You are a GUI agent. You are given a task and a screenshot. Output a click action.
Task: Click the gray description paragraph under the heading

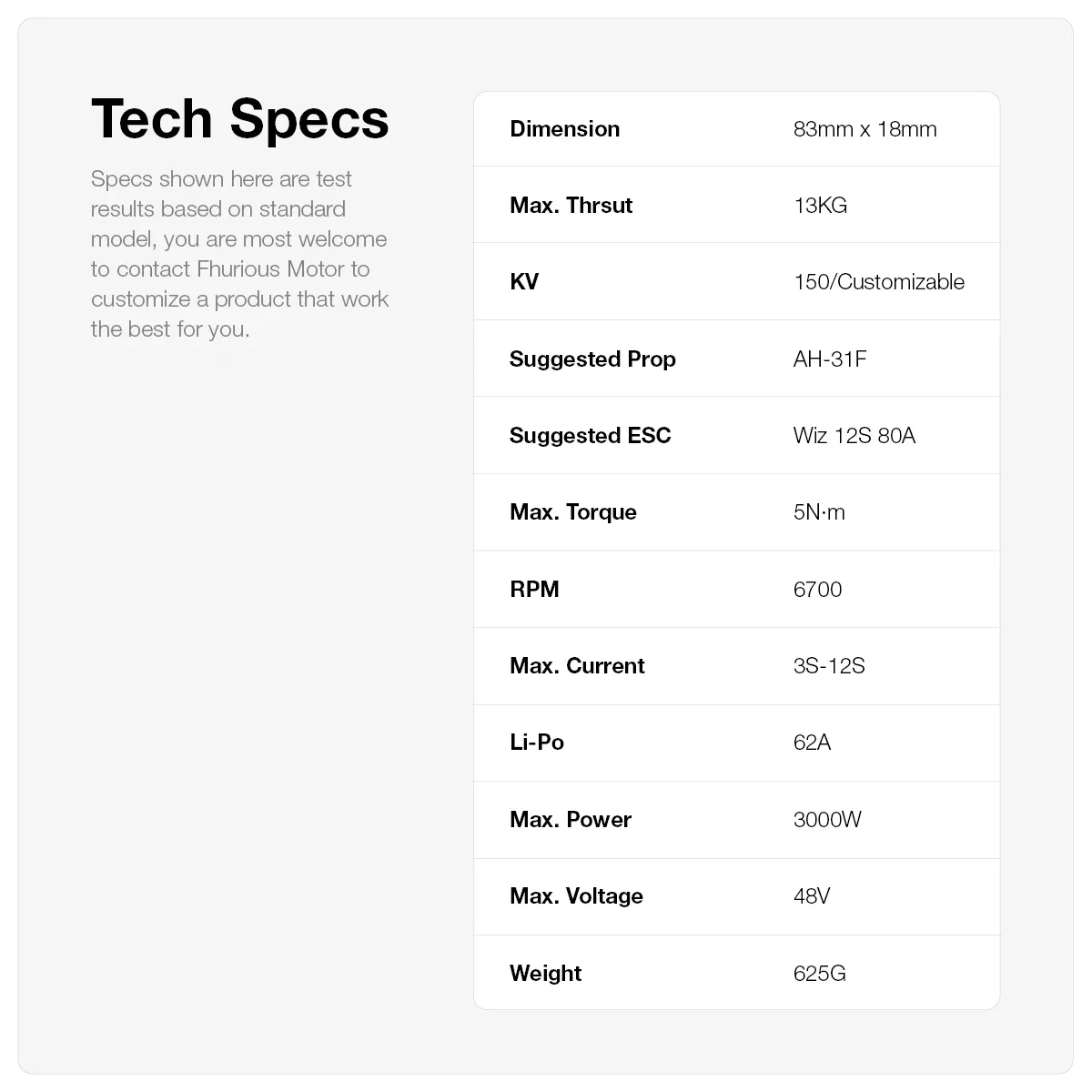point(239,254)
